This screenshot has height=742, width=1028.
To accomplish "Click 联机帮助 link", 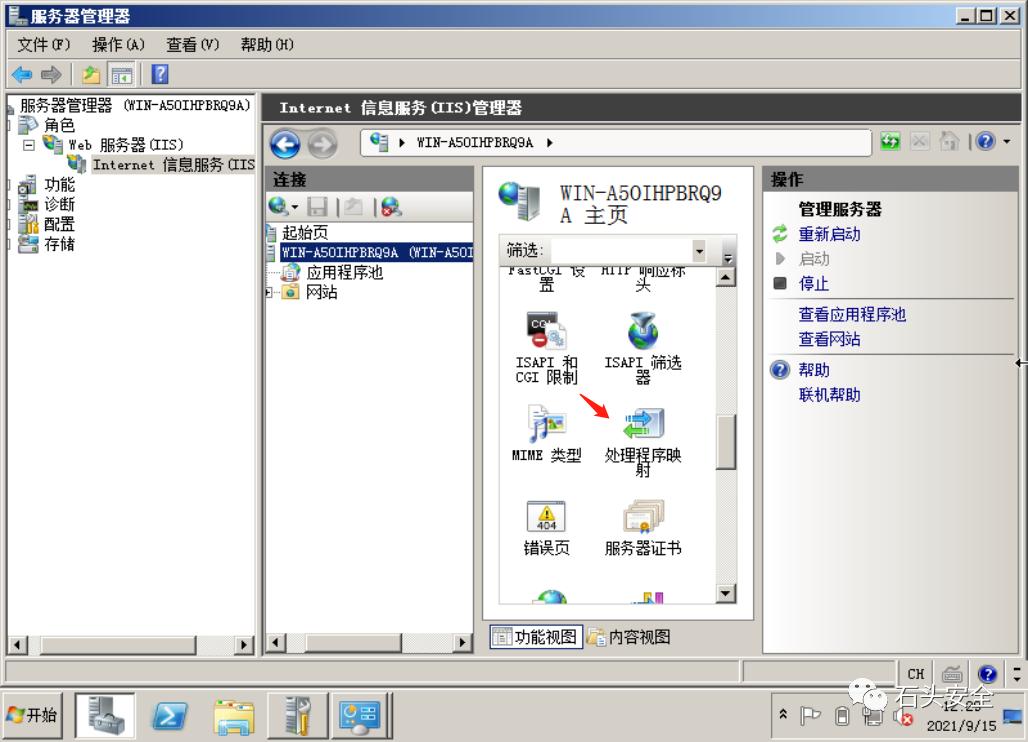I will tap(829, 395).
